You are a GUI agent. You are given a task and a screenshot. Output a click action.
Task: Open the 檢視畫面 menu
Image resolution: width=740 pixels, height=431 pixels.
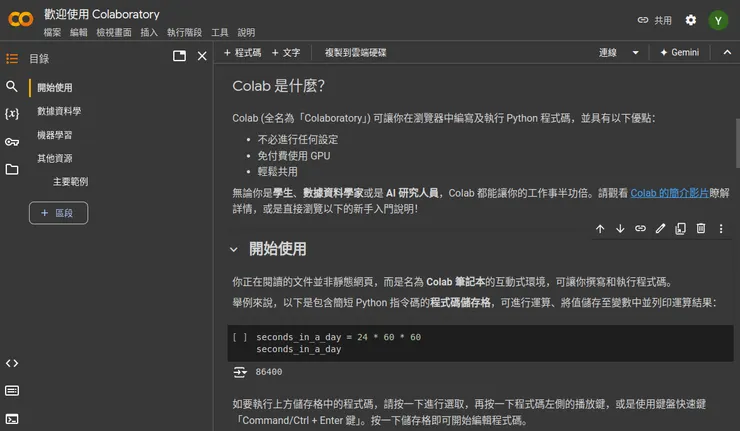point(114,33)
